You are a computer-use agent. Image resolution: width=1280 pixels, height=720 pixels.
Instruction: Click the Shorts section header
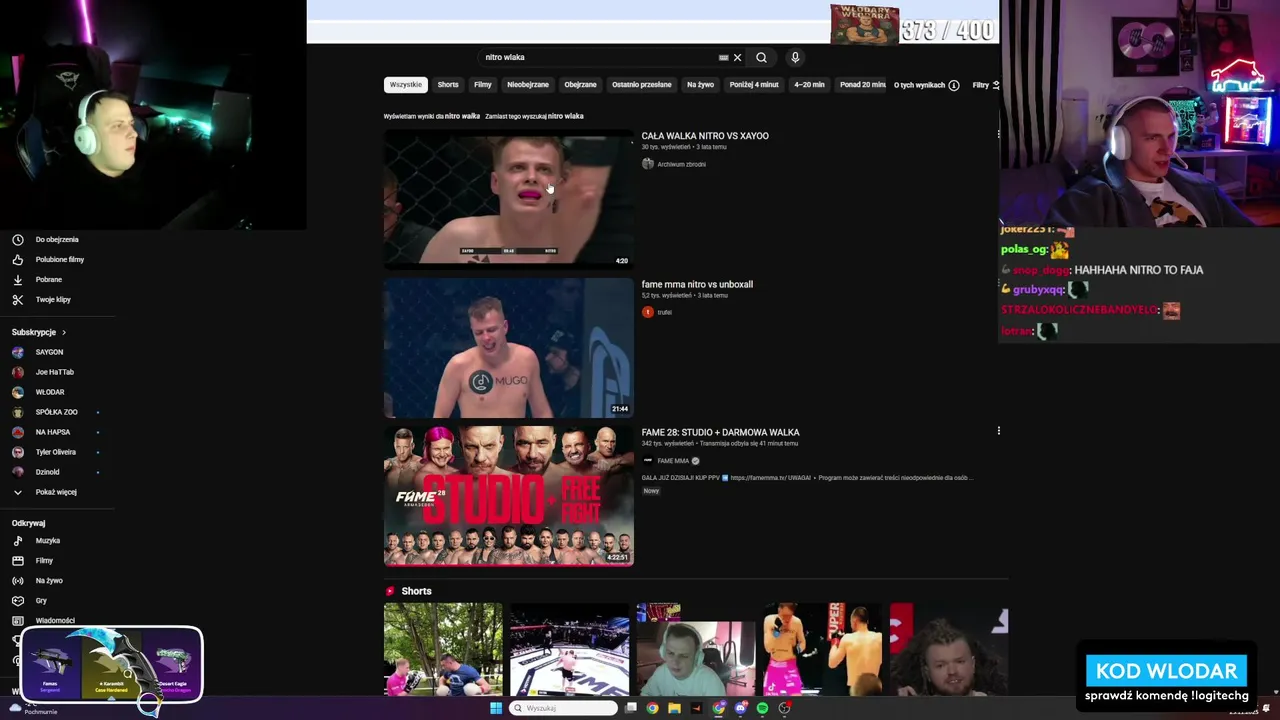pos(416,591)
